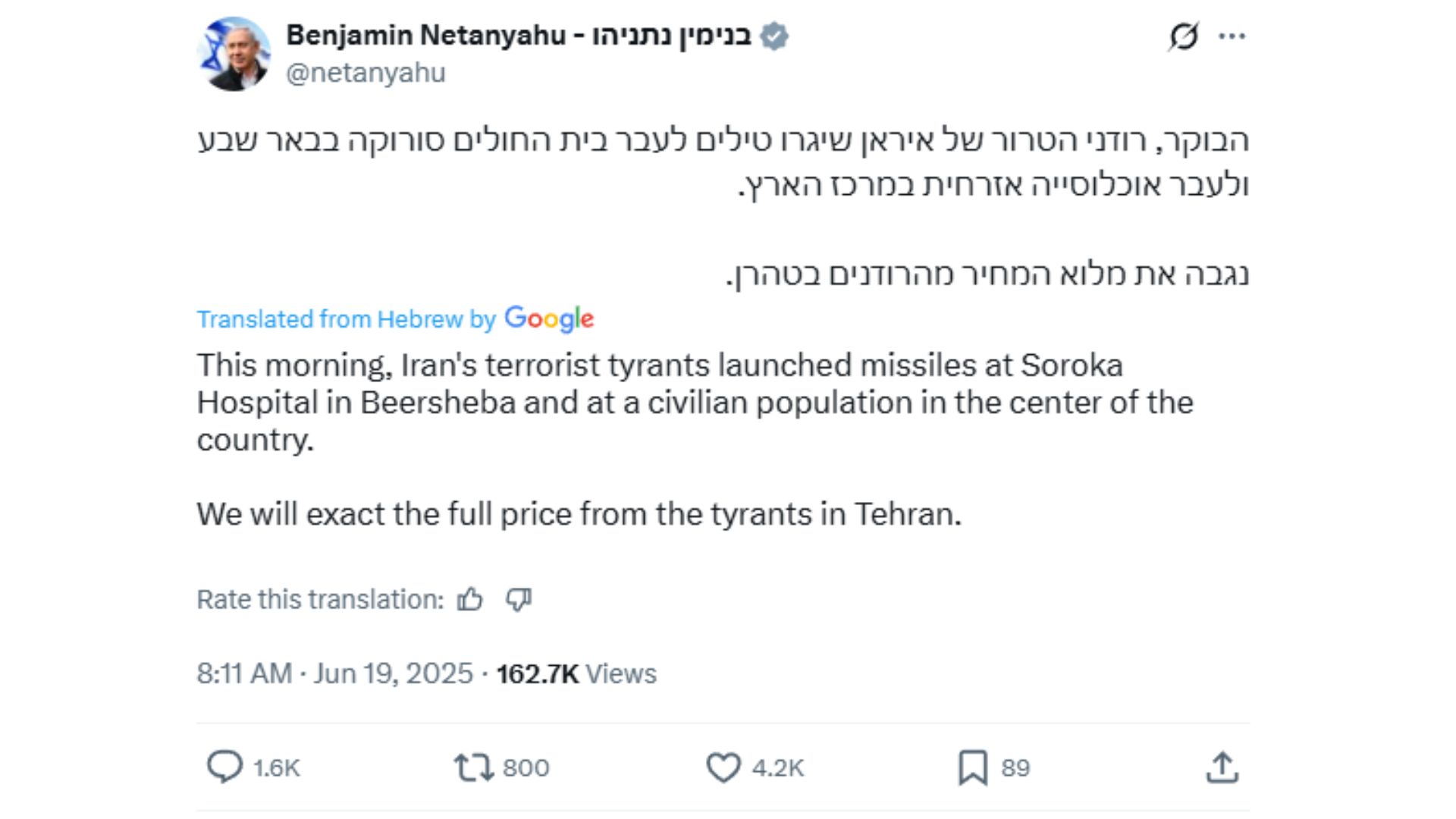
Task: Click the verified badge next to name
Action: [774, 36]
